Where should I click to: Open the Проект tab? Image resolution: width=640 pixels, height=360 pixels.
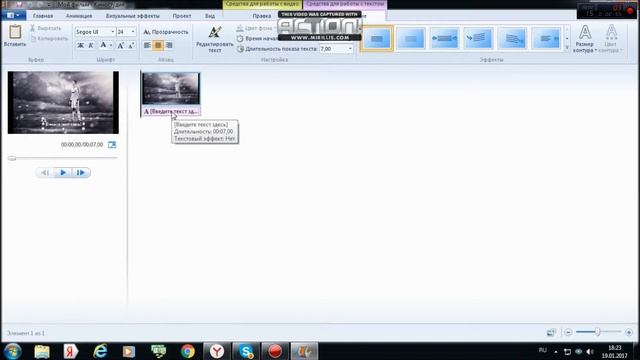(182, 16)
